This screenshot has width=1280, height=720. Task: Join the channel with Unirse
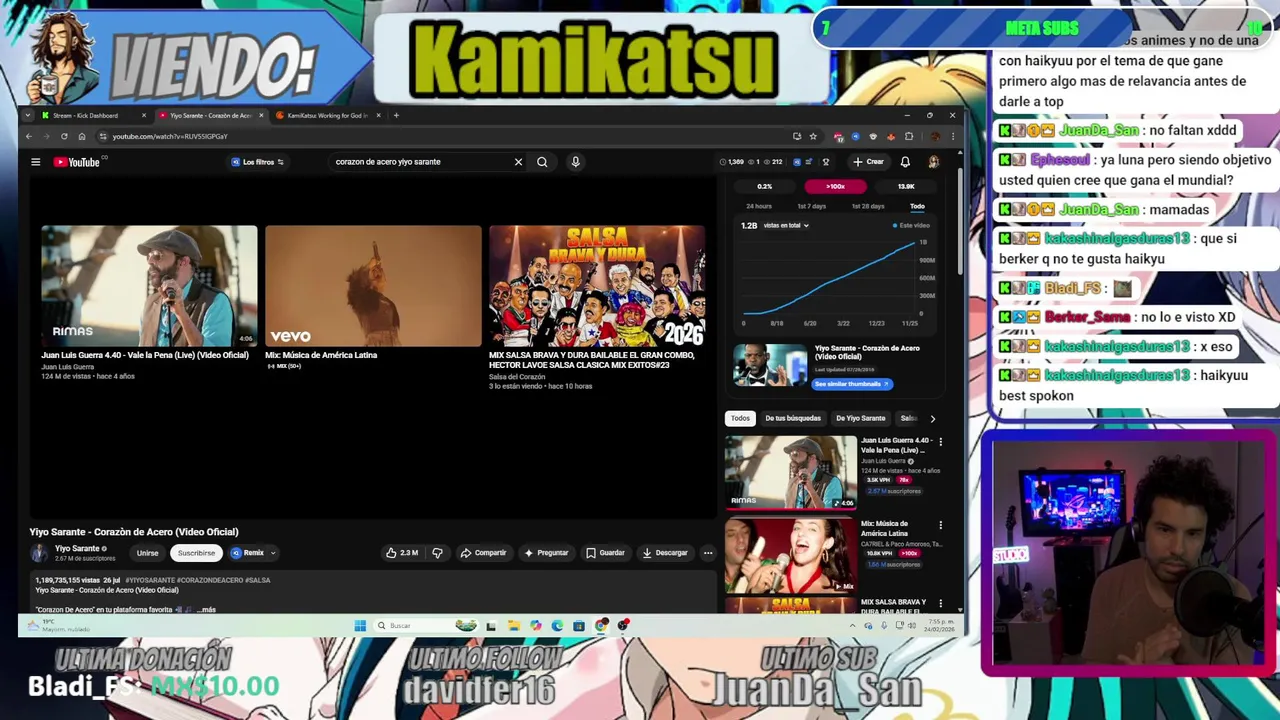(x=148, y=553)
